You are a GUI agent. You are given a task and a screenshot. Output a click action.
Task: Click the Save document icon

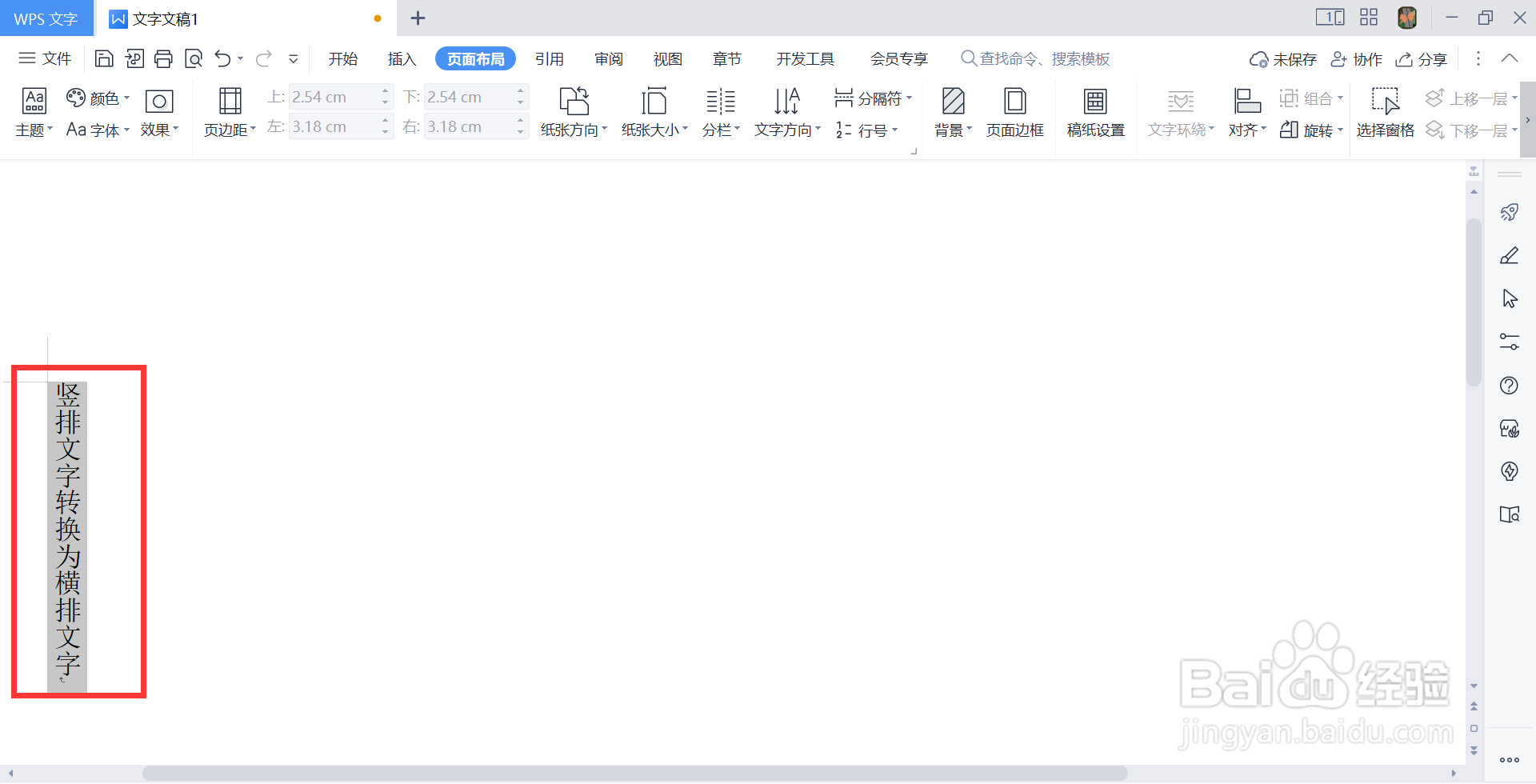coord(104,58)
